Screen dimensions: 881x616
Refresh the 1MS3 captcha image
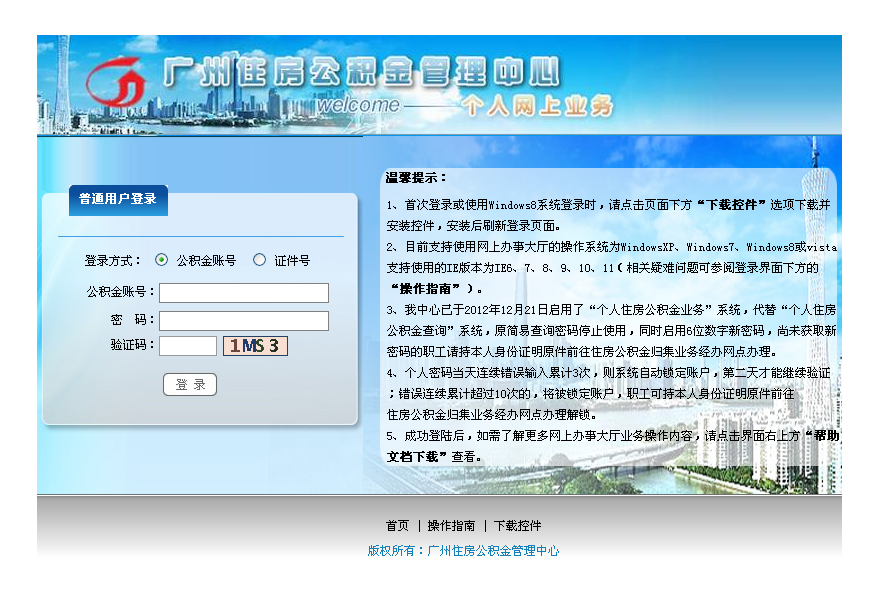(x=255, y=346)
